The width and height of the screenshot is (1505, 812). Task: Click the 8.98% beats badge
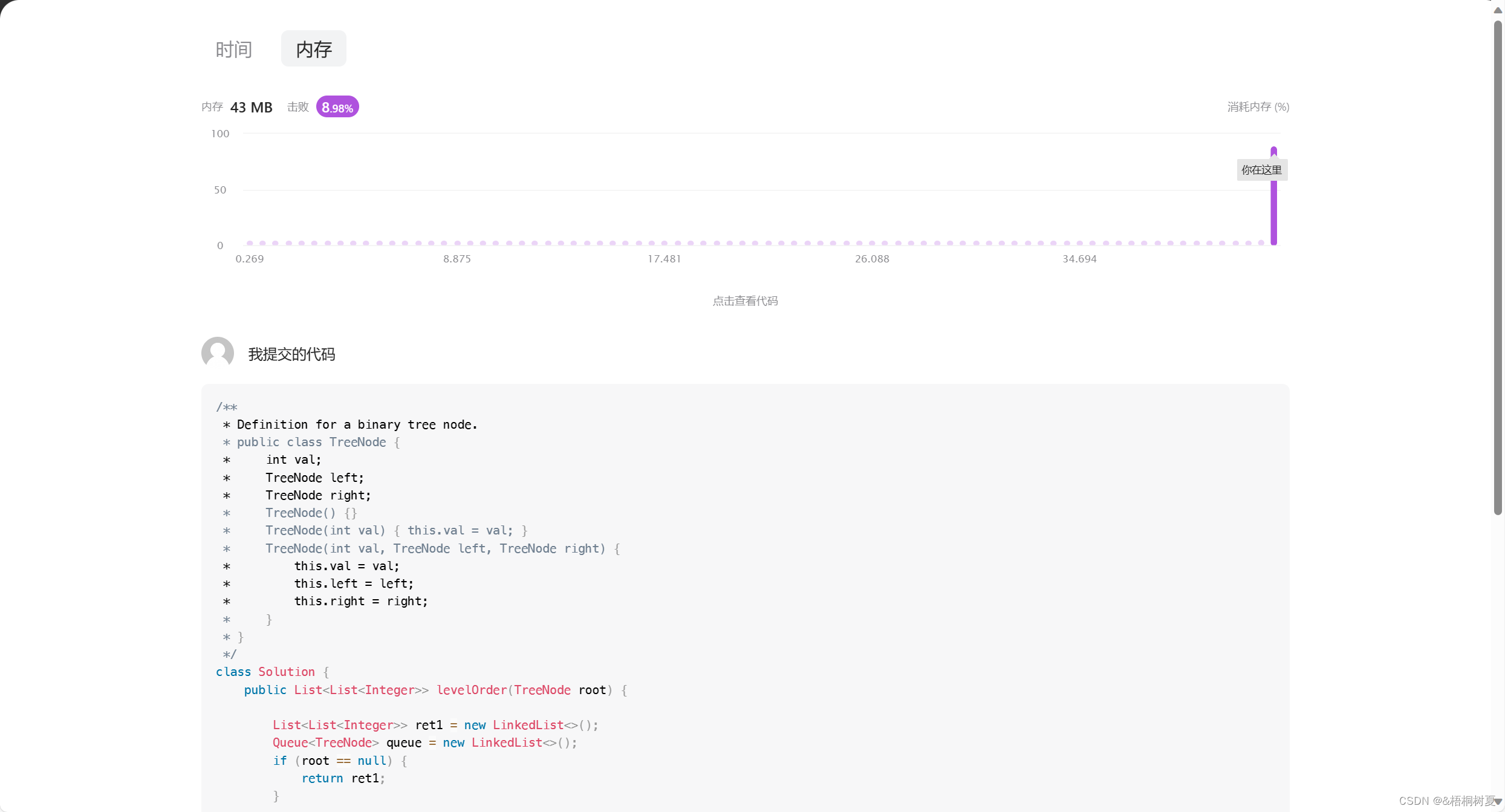tap(337, 107)
